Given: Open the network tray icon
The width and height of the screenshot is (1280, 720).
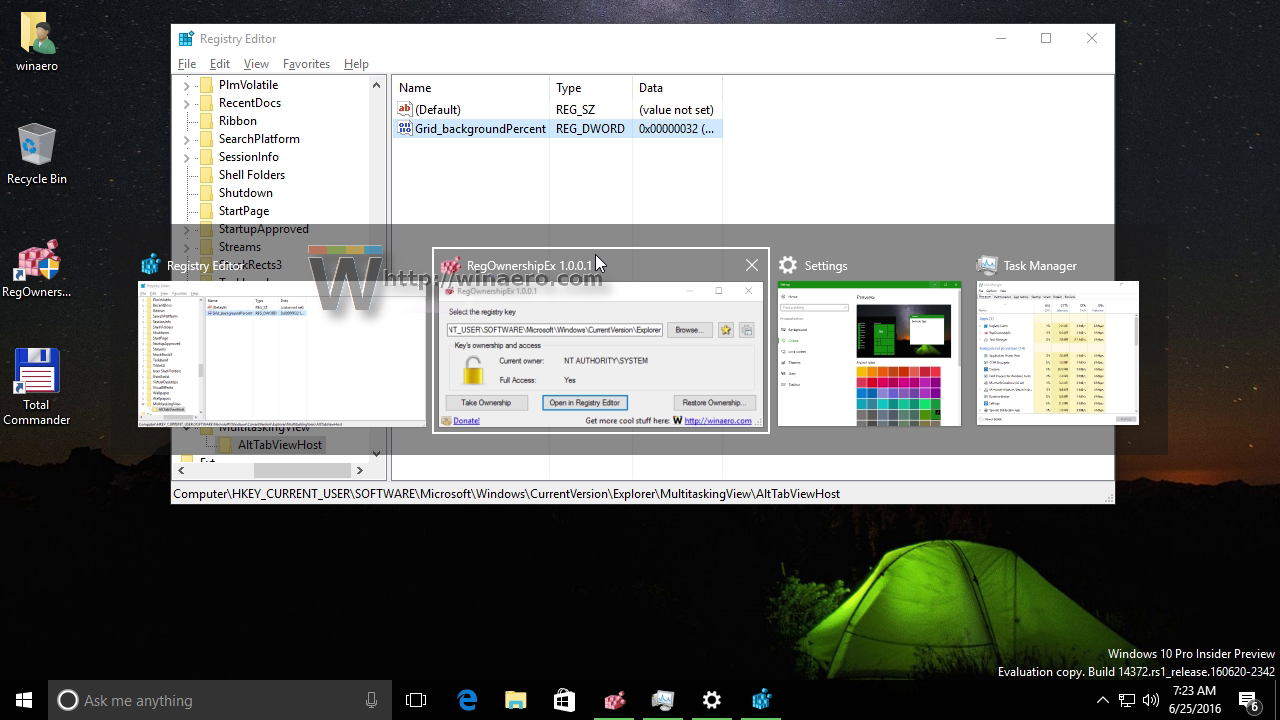Looking at the screenshot, I should click(1127, 700).
